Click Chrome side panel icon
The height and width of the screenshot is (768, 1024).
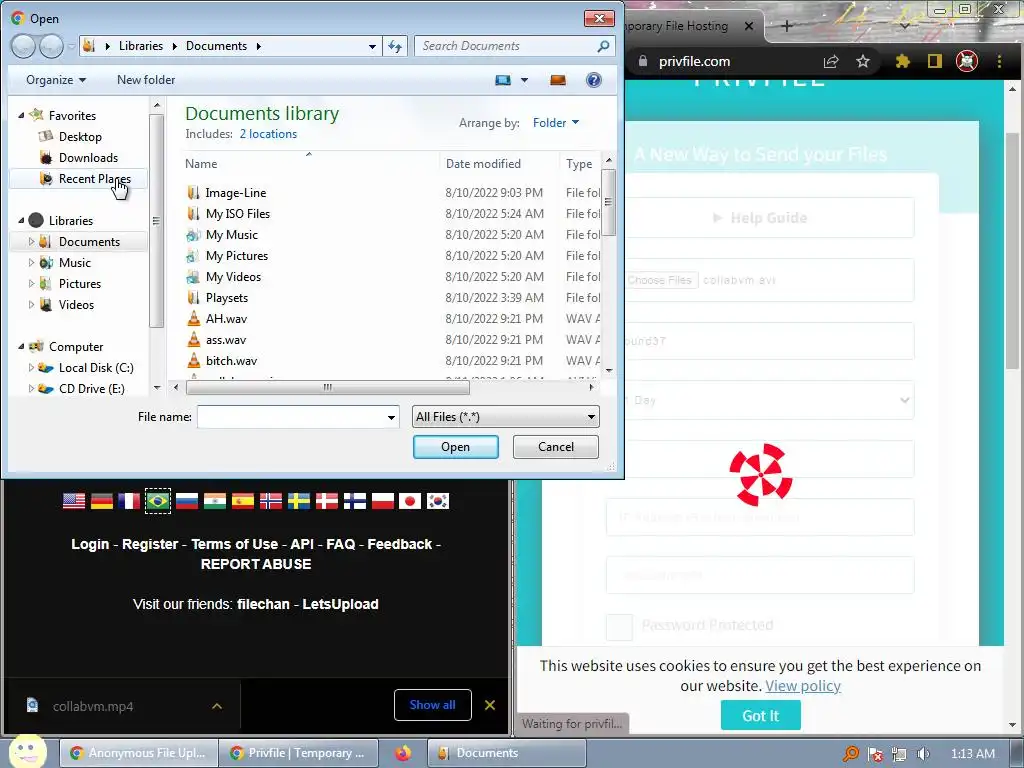click(x=935, y=61)
